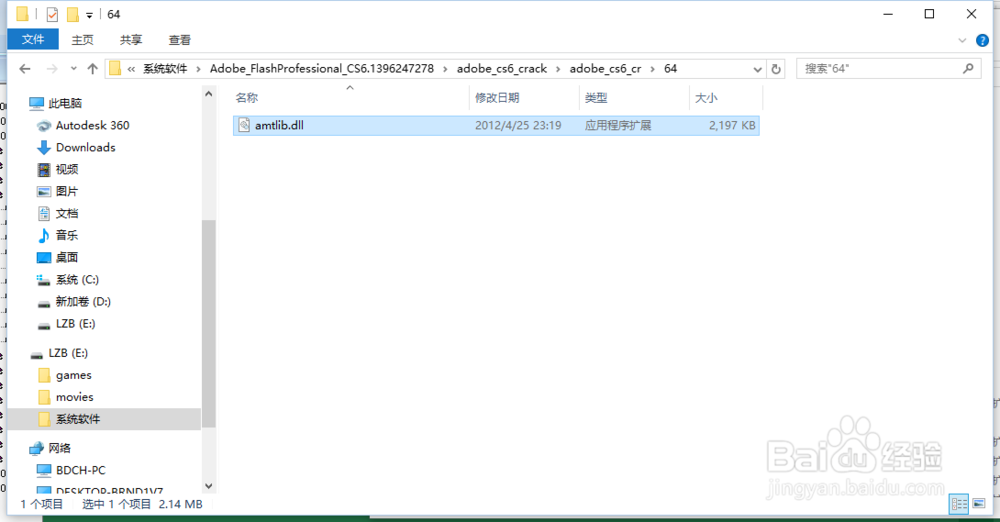Maximize the explorer window
Image resolution: width=1000 pixels, height=522 pixels.
929,14
